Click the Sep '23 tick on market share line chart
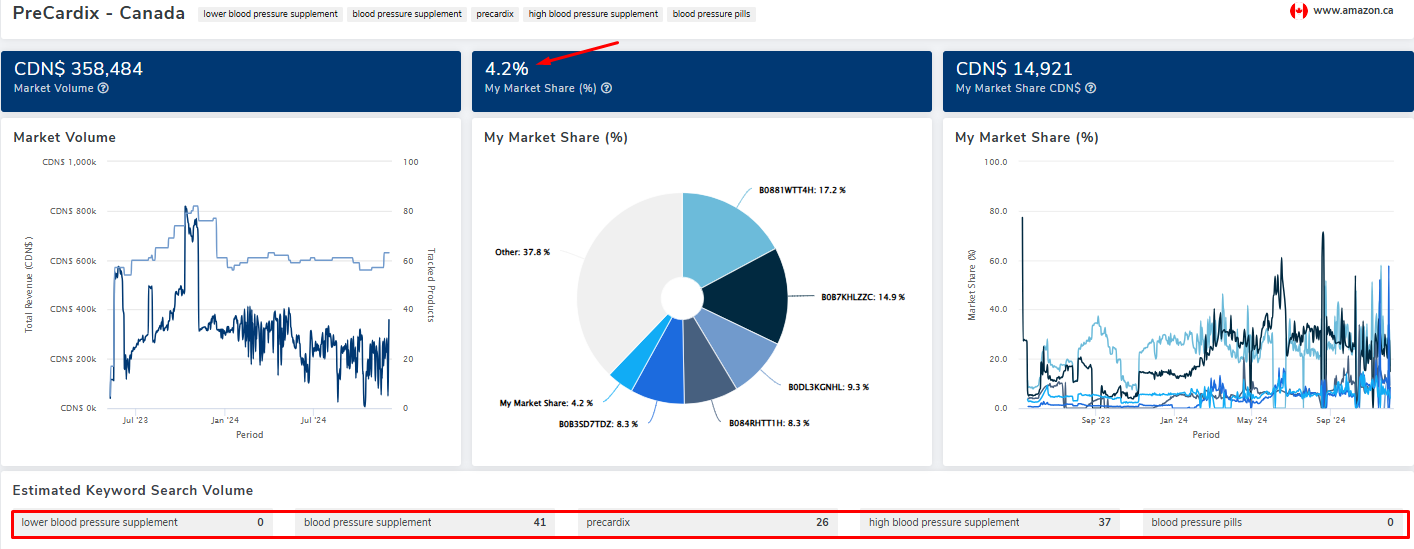This screenshot has width=1414, height=549. click(1096, 421)
